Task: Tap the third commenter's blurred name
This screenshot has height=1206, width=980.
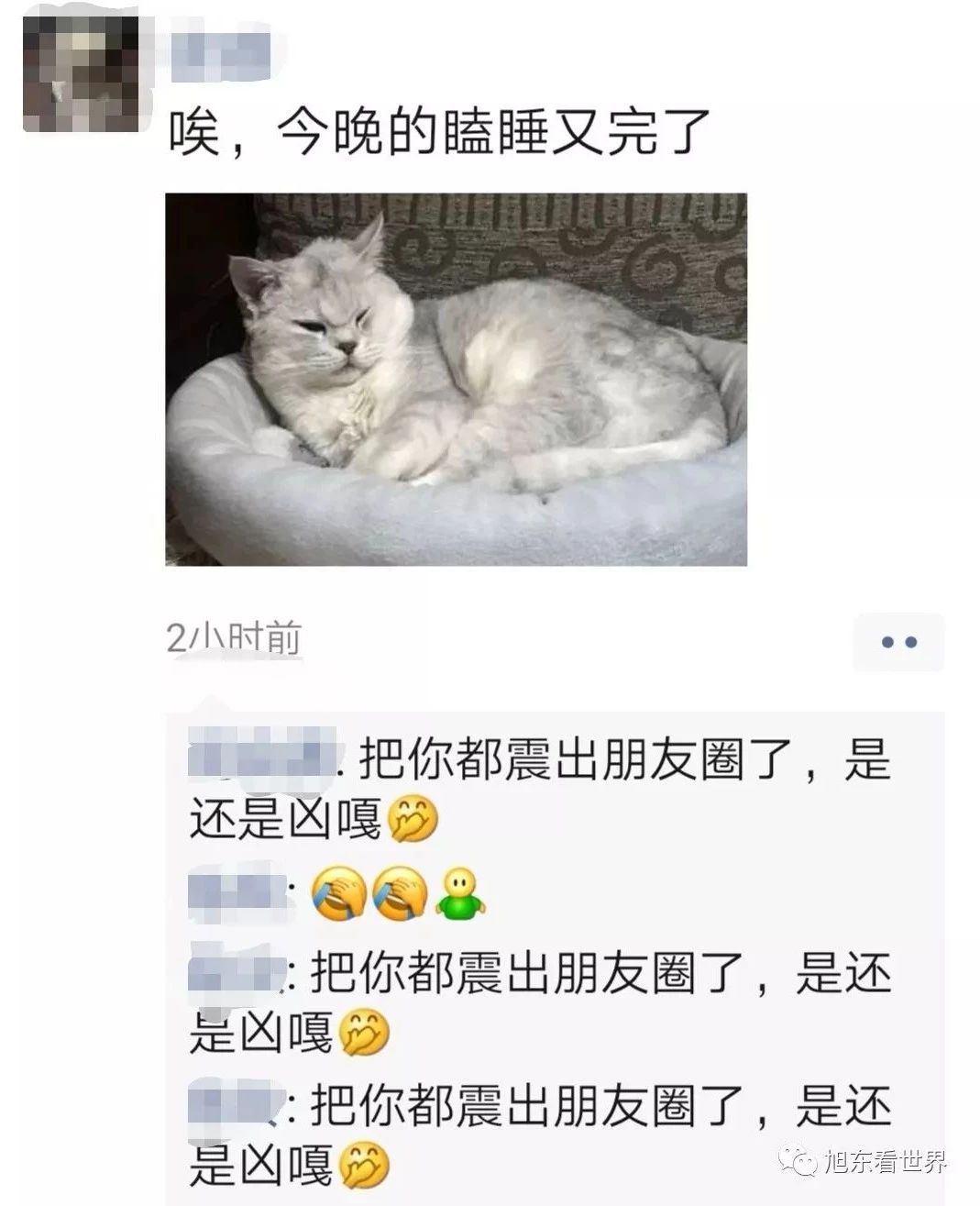Action: (x=238, y=972)
